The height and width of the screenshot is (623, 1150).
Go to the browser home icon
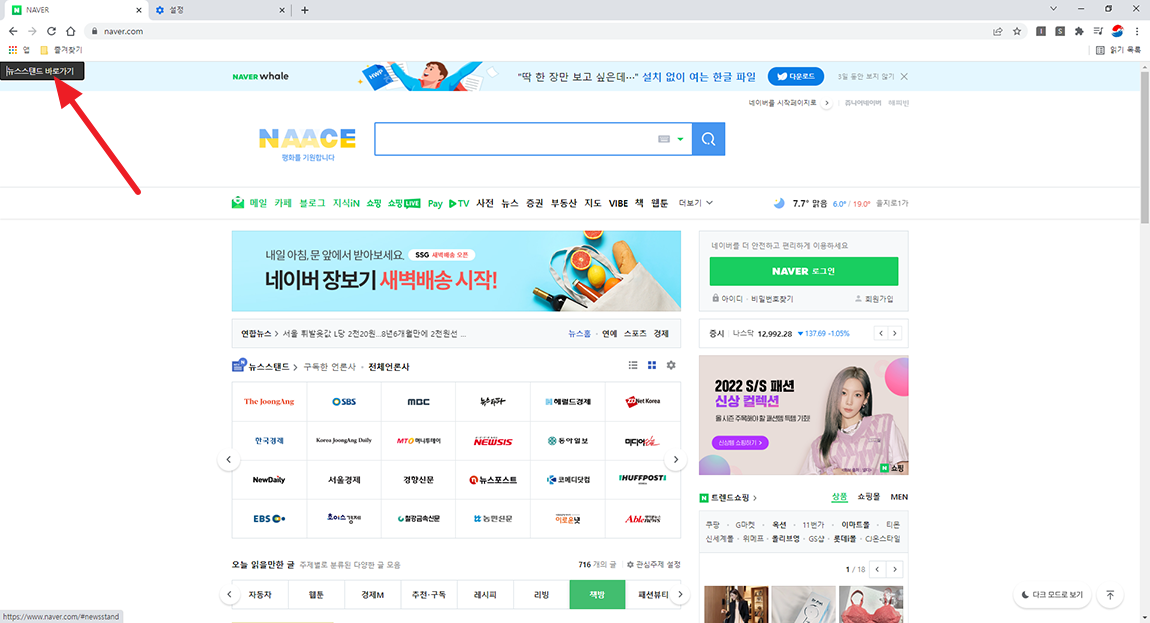point(70,31)
